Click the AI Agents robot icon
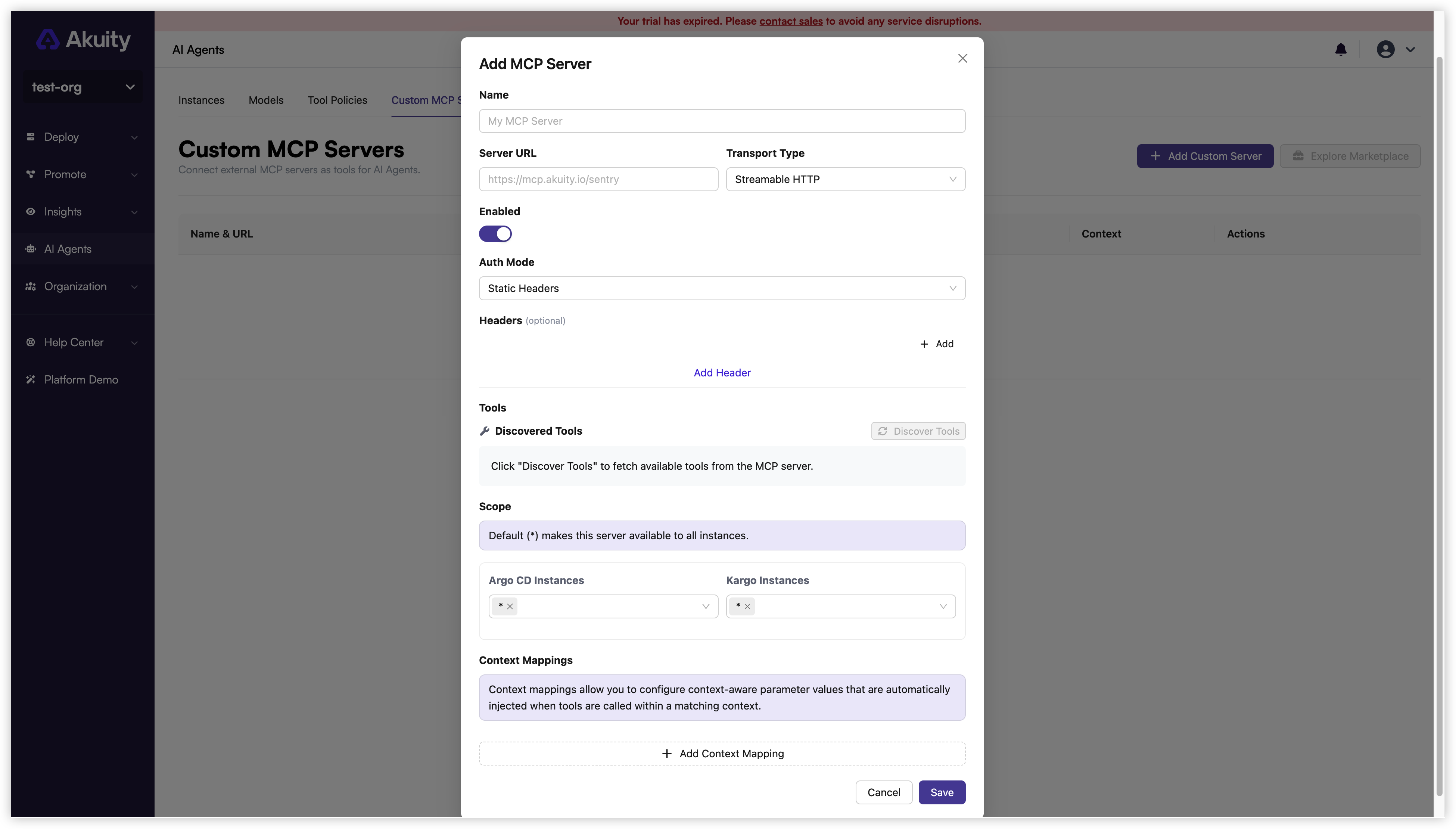Viewport: 1456px width, 829px height. (x=31, y=249)
